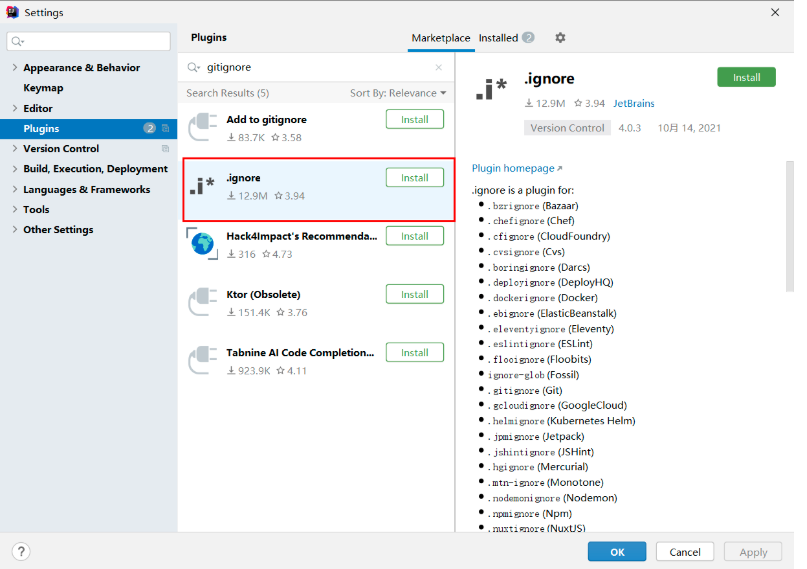Open the plugins gear settings icon

pos(560,38)
